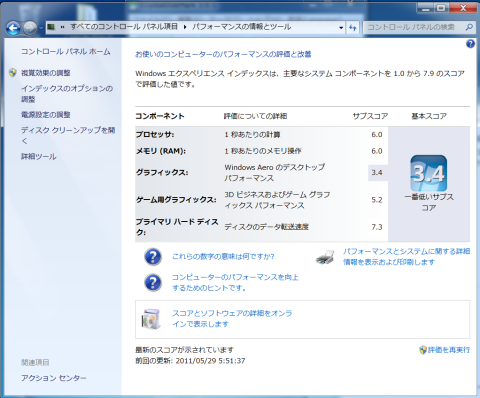Open これらの数字の意味は何ですか? help link

tap(223, 256)
